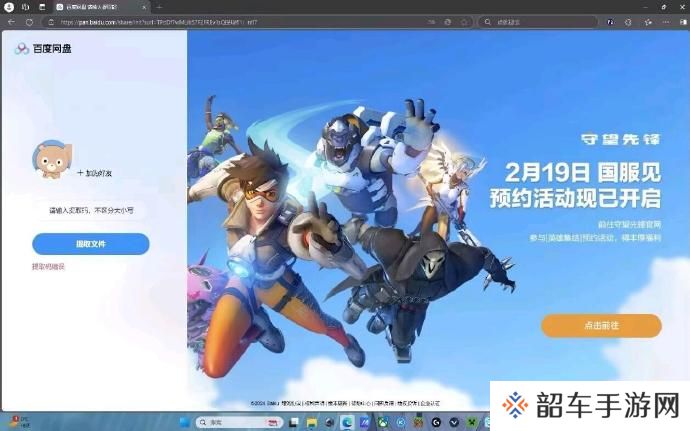Viewport: 690px width, 431px height.
Task: Switch to the 百度网盘 browser tab
Action: coord(100,6)
